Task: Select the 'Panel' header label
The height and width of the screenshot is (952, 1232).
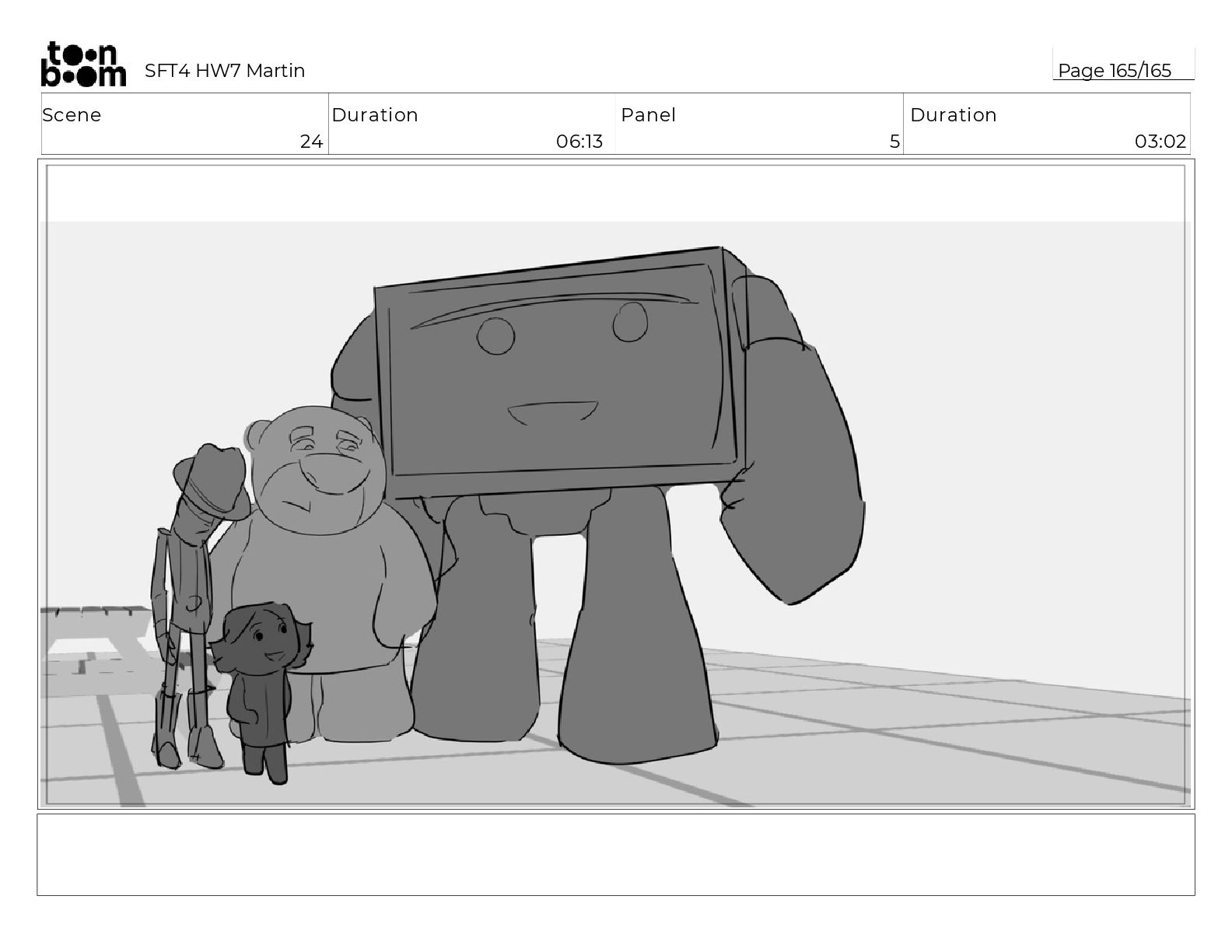Action: [648, 115]
